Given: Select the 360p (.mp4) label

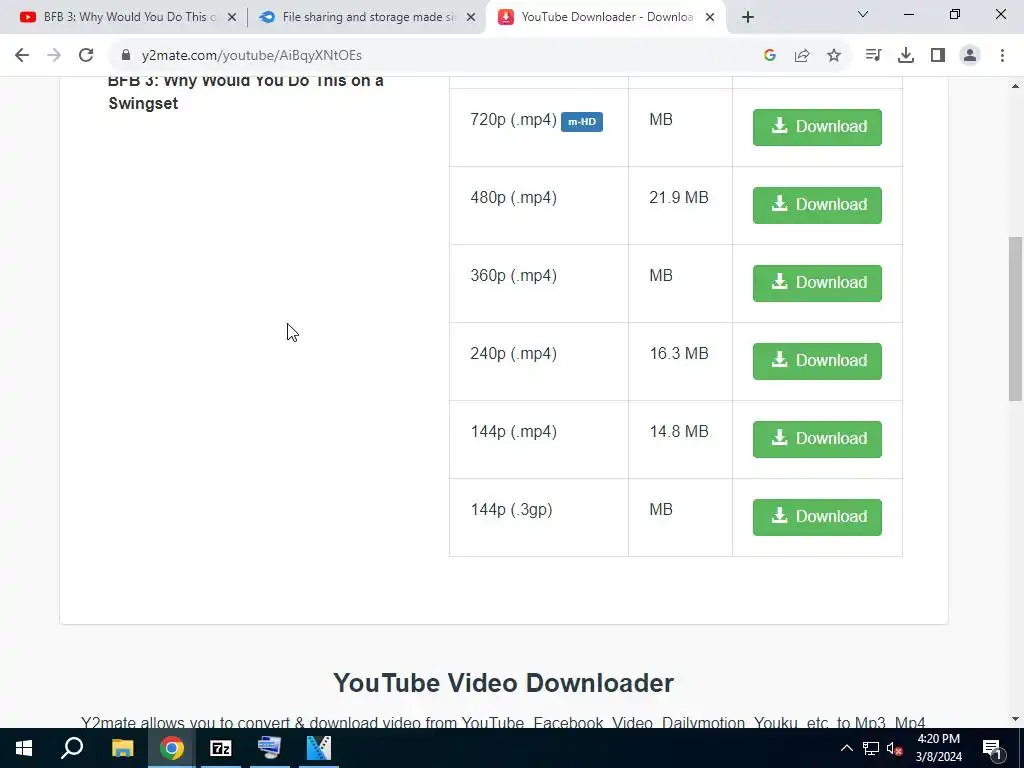Looking at the screenshot, I should pyautogui.click(x=513, y=276).
